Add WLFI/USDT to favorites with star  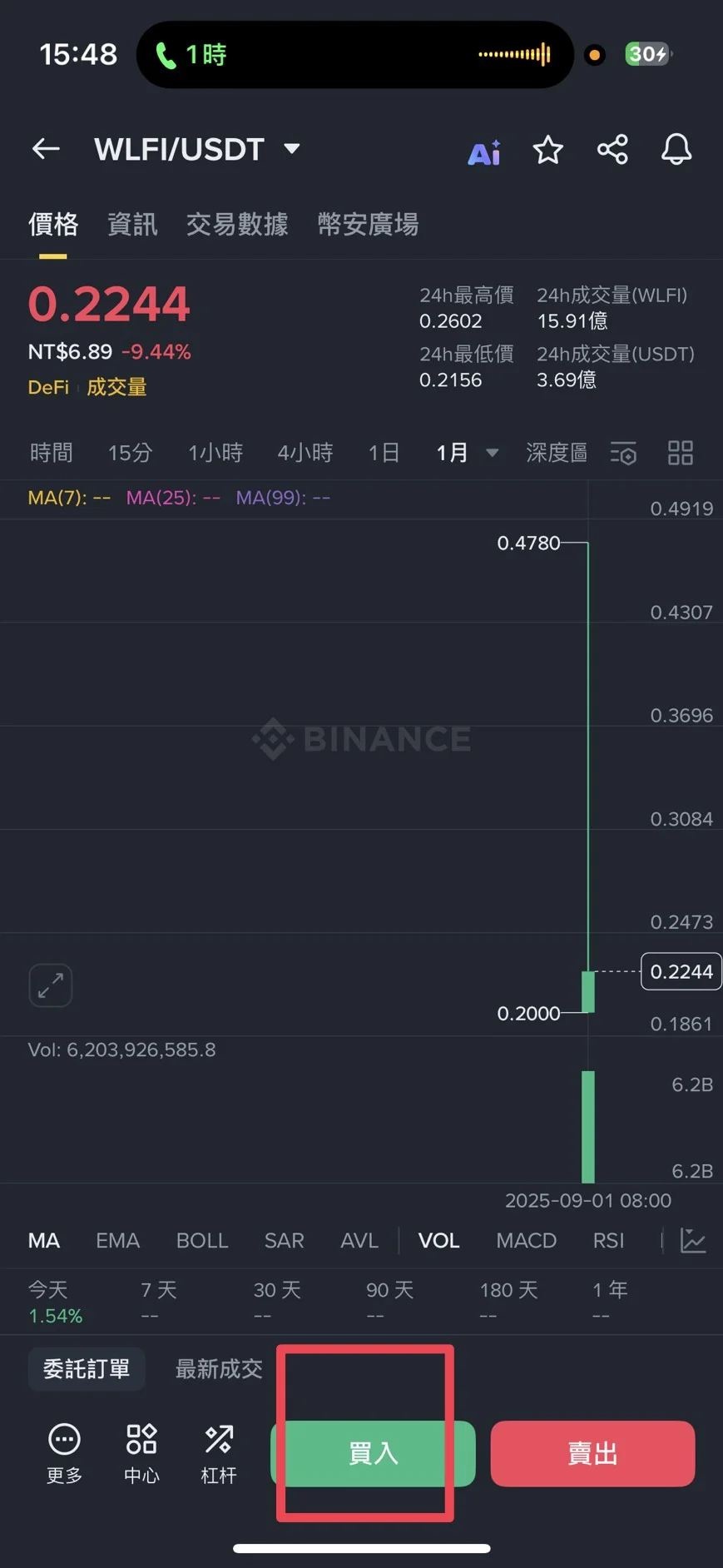pyautogui.click(x=547, y=151)
